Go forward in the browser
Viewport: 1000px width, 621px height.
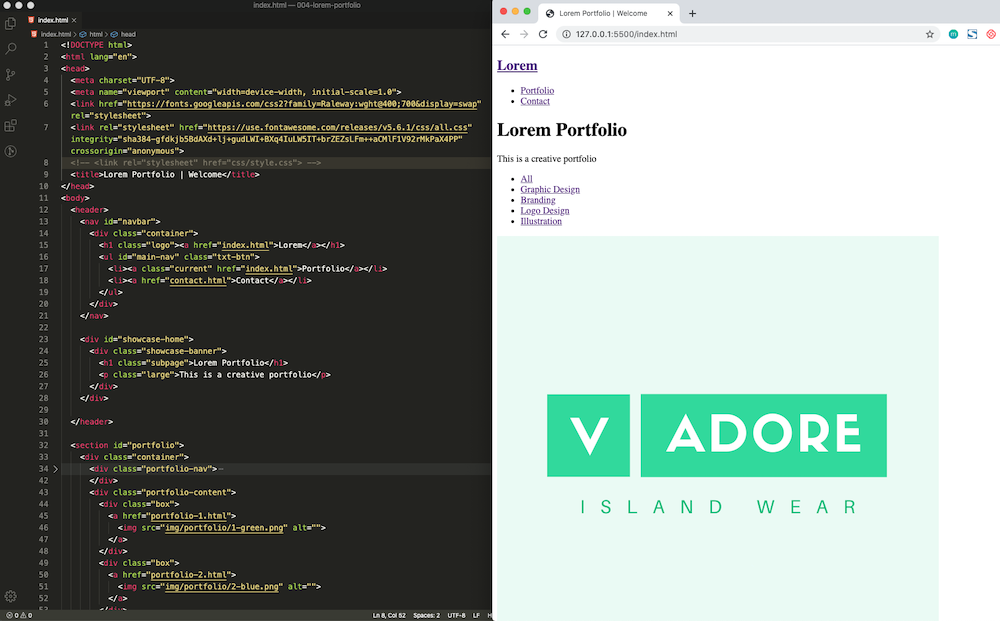(524, 34)
